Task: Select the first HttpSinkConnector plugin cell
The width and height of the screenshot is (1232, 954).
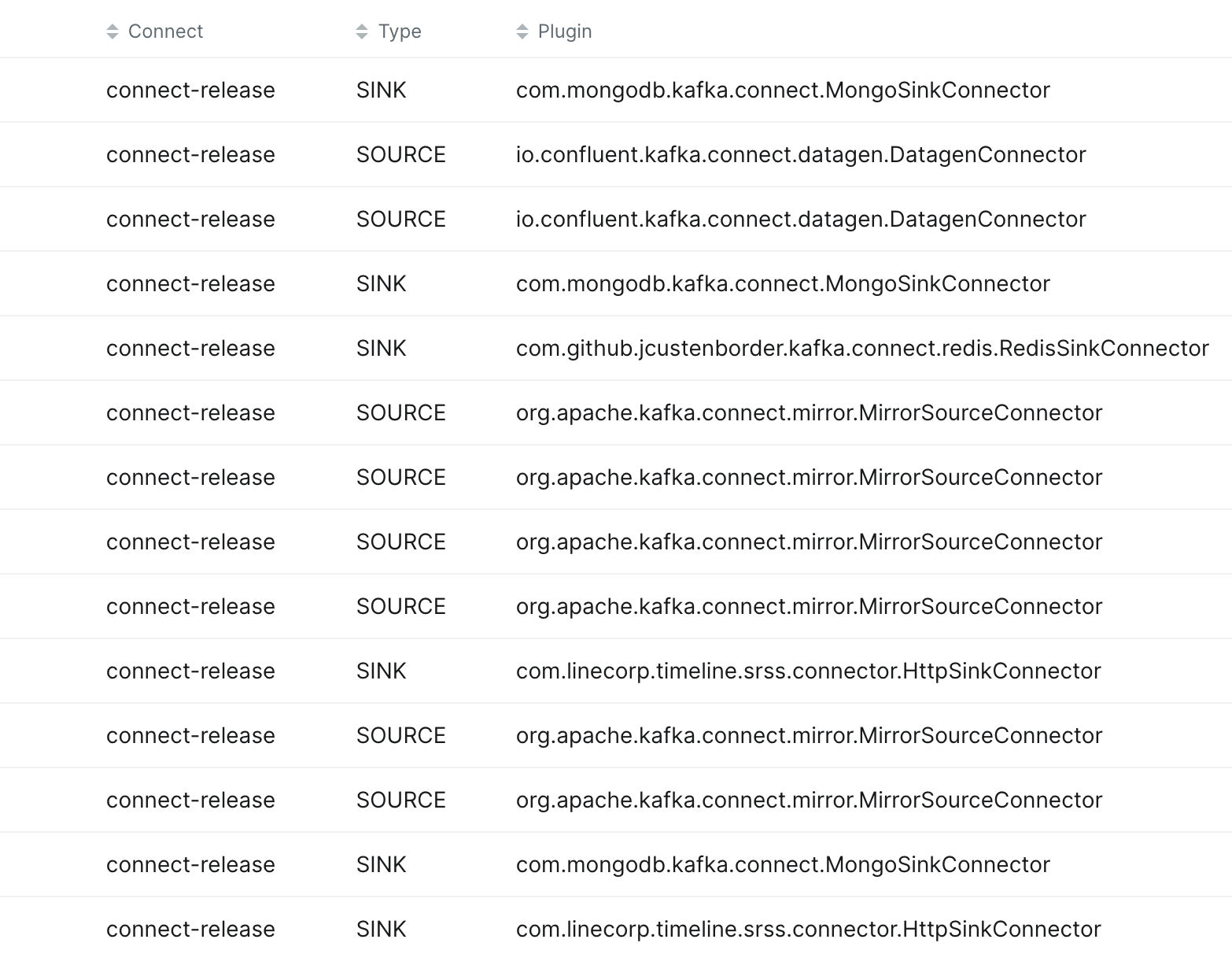Action: coord(809,671)
